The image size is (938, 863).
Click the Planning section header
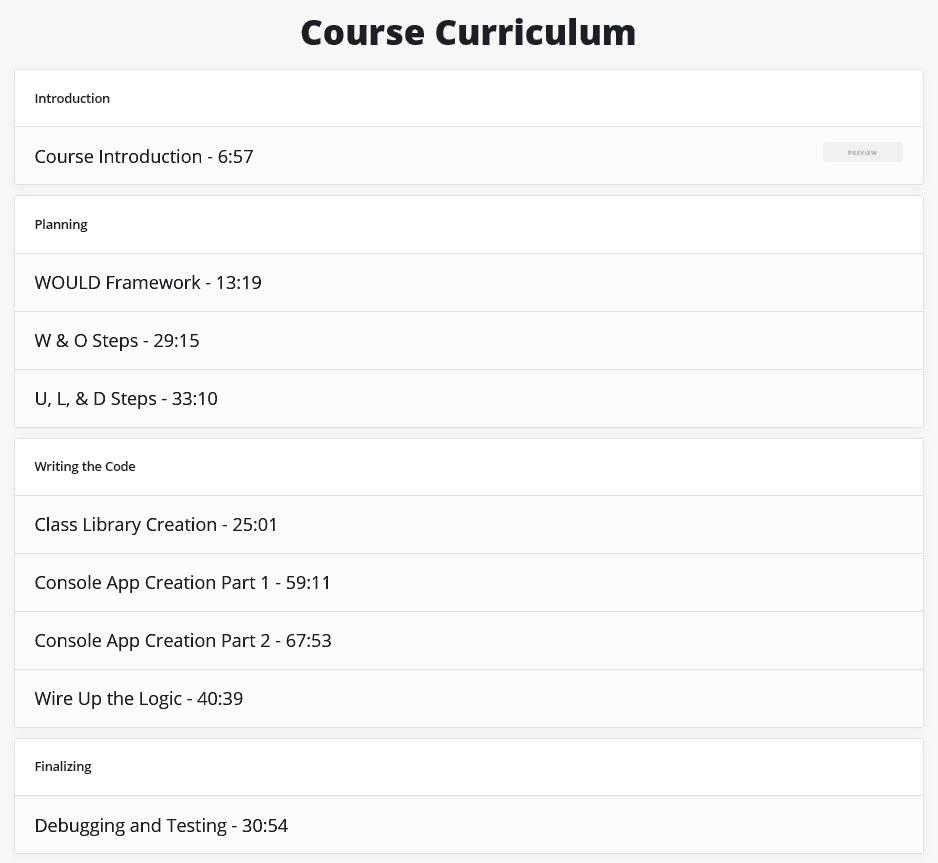469,224
